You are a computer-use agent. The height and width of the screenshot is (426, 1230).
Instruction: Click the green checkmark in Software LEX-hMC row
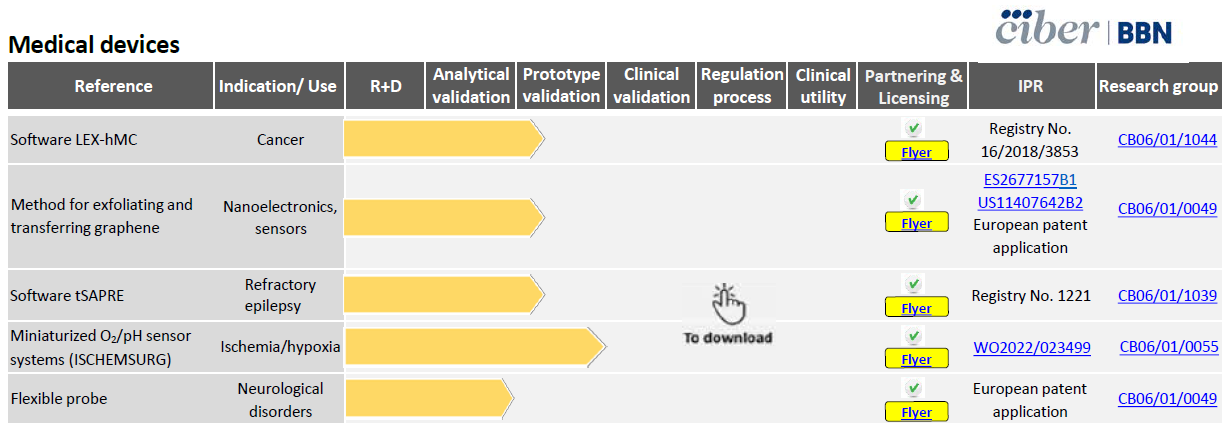[x=914, y=128]
